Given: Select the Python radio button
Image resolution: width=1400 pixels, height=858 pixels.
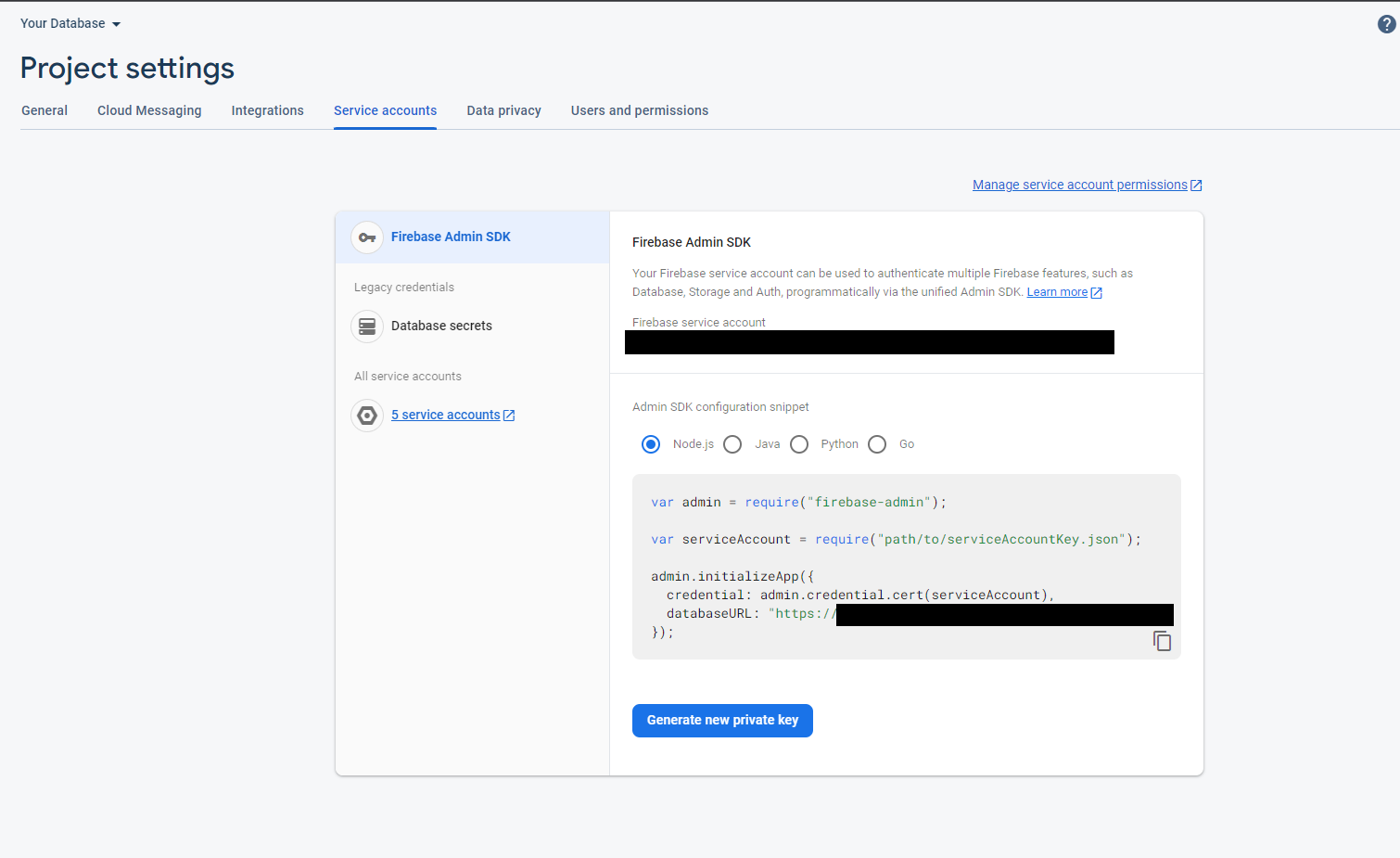Looking at the screenshot, I should [799, 444].
